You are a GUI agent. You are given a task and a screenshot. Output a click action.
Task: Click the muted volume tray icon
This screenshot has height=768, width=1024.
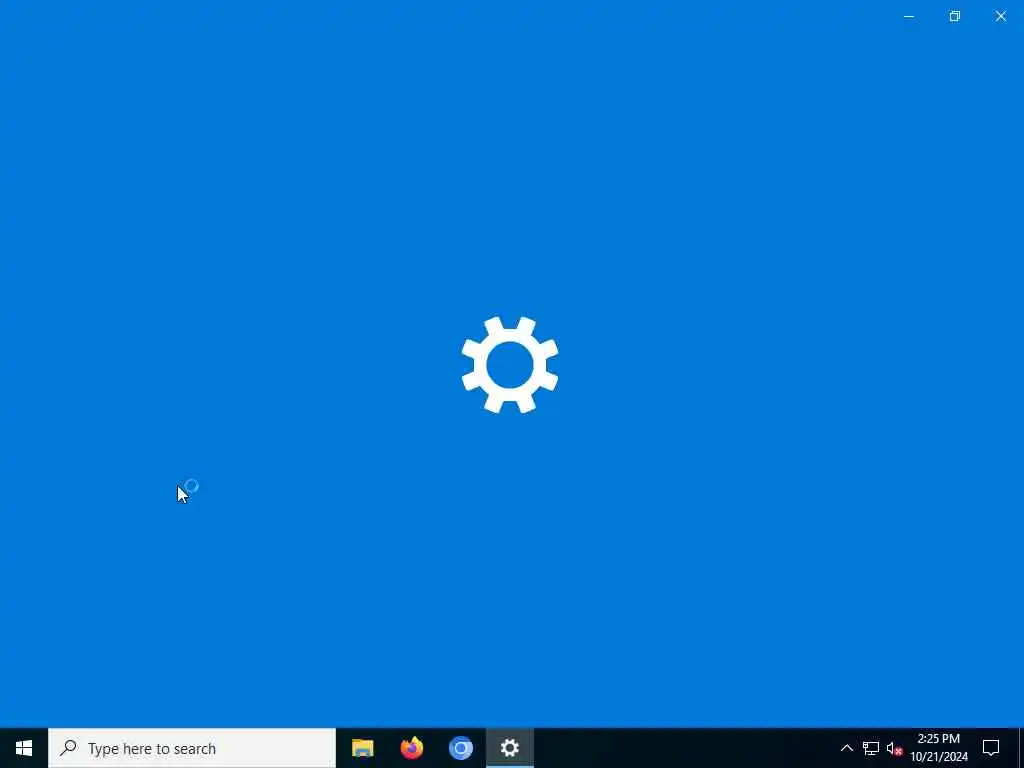[894, 748]
